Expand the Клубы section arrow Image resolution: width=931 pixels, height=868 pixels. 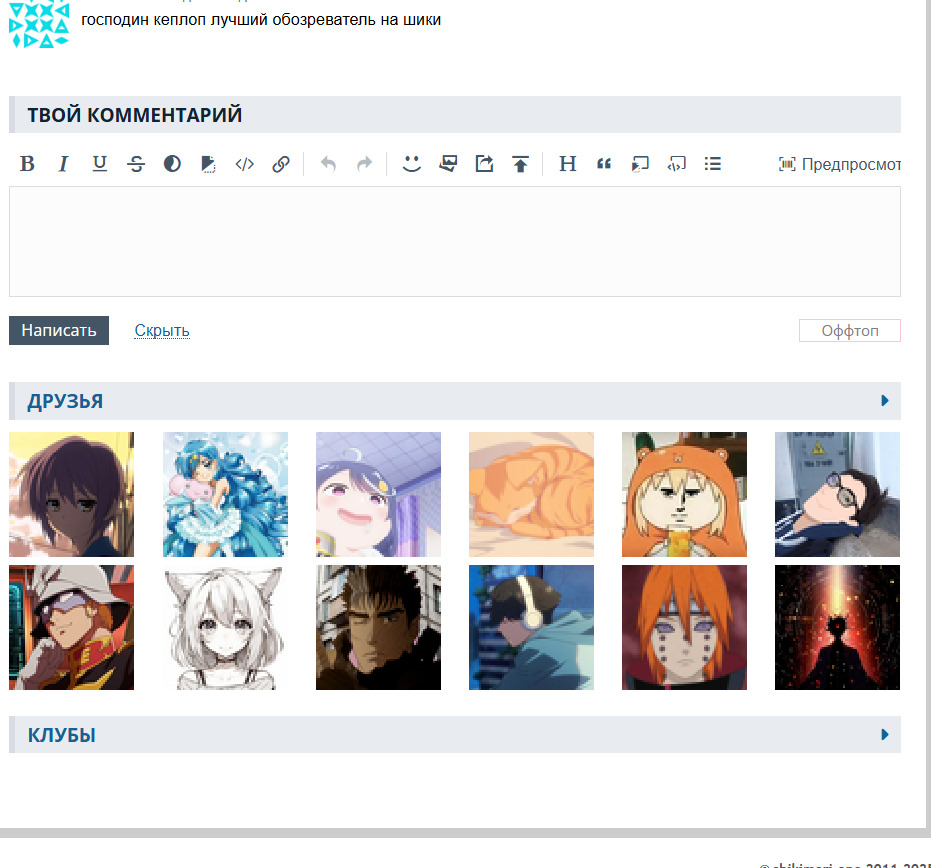[885, 735]
